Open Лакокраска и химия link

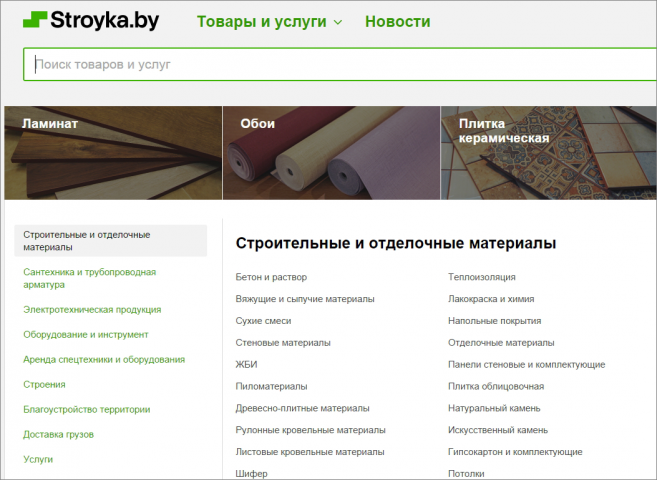[x=491, y=299]
